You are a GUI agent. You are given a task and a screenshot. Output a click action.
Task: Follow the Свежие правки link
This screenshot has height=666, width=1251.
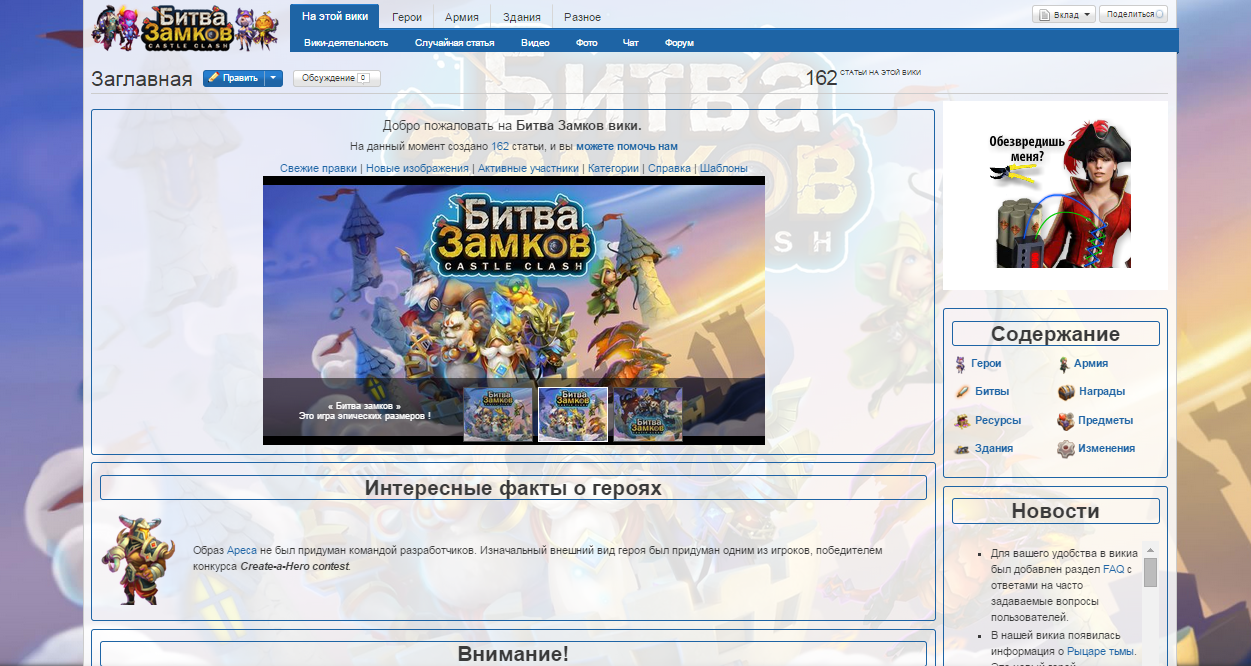click(318, 168)
